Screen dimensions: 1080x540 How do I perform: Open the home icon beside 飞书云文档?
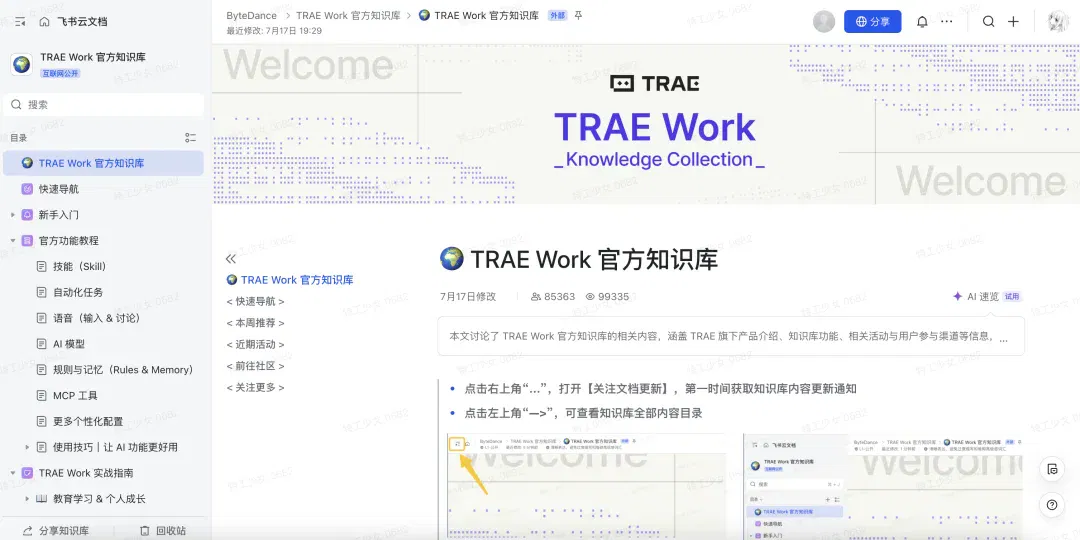click(45, 21)
